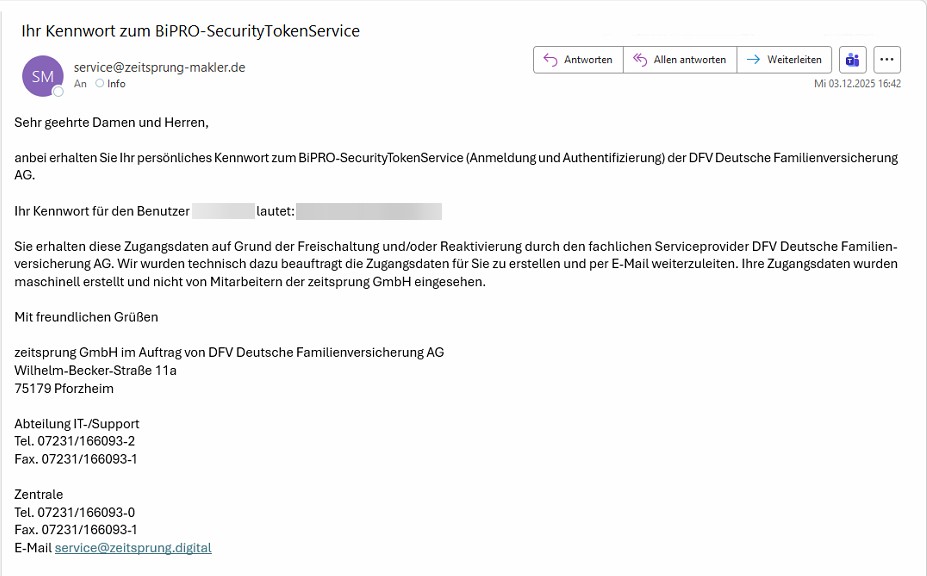The width and height of the screenshot is (927, 576).
Task: Open the three-dots more actions menu
Action: 887,60
